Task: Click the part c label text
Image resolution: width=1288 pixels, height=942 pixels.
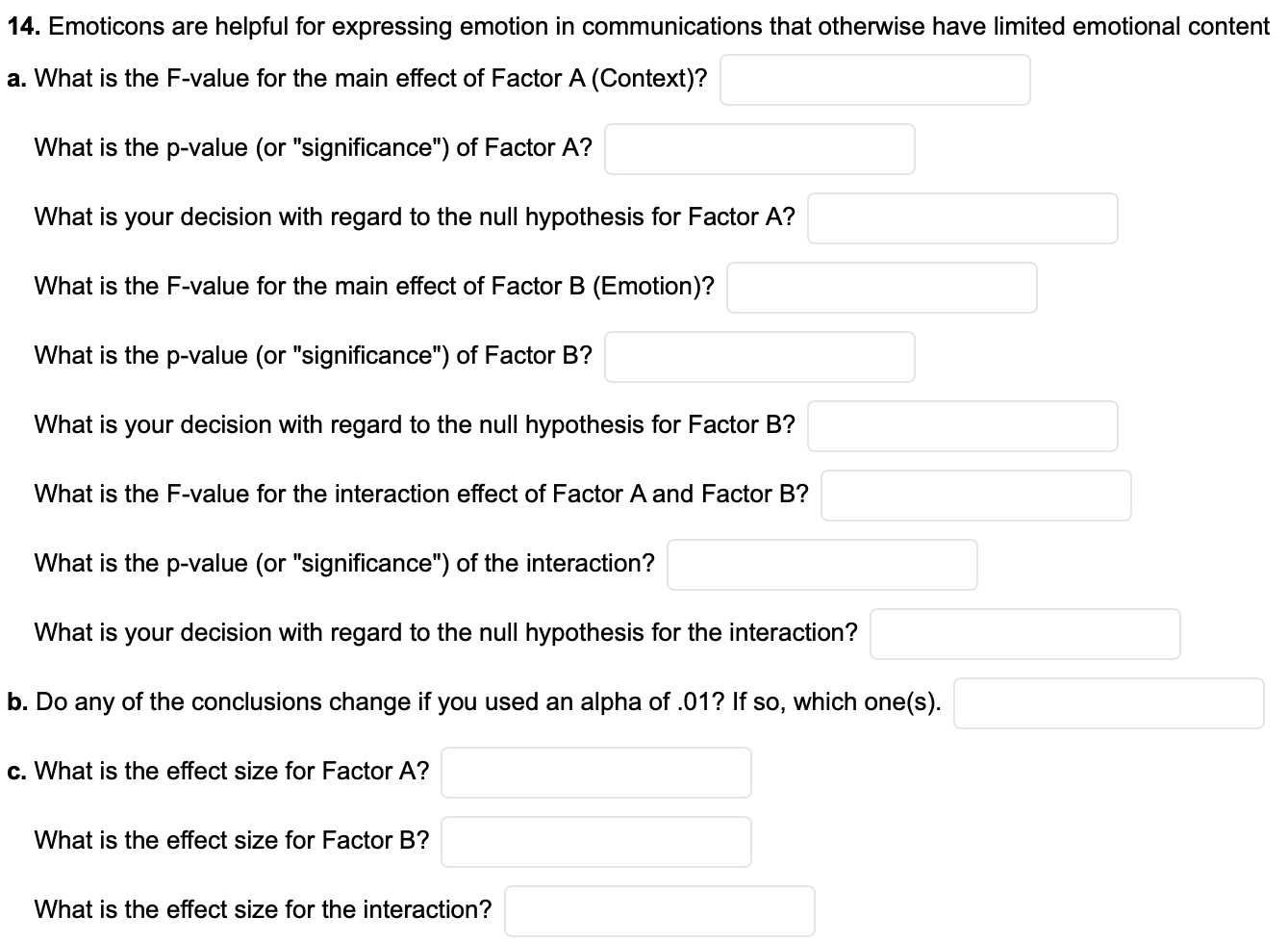Action: [x=18, y=771]
